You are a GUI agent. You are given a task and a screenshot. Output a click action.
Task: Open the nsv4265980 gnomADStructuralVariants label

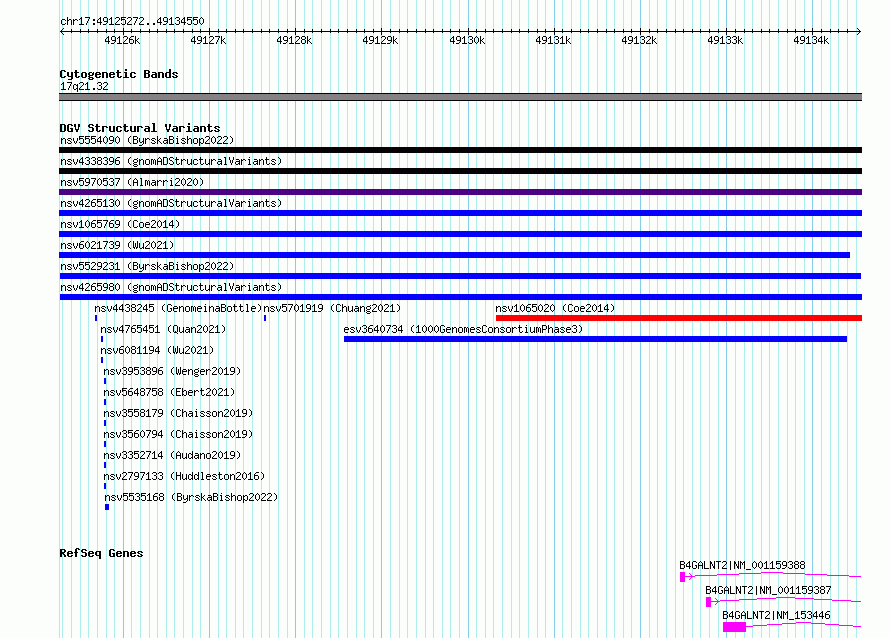click(171, 287)
